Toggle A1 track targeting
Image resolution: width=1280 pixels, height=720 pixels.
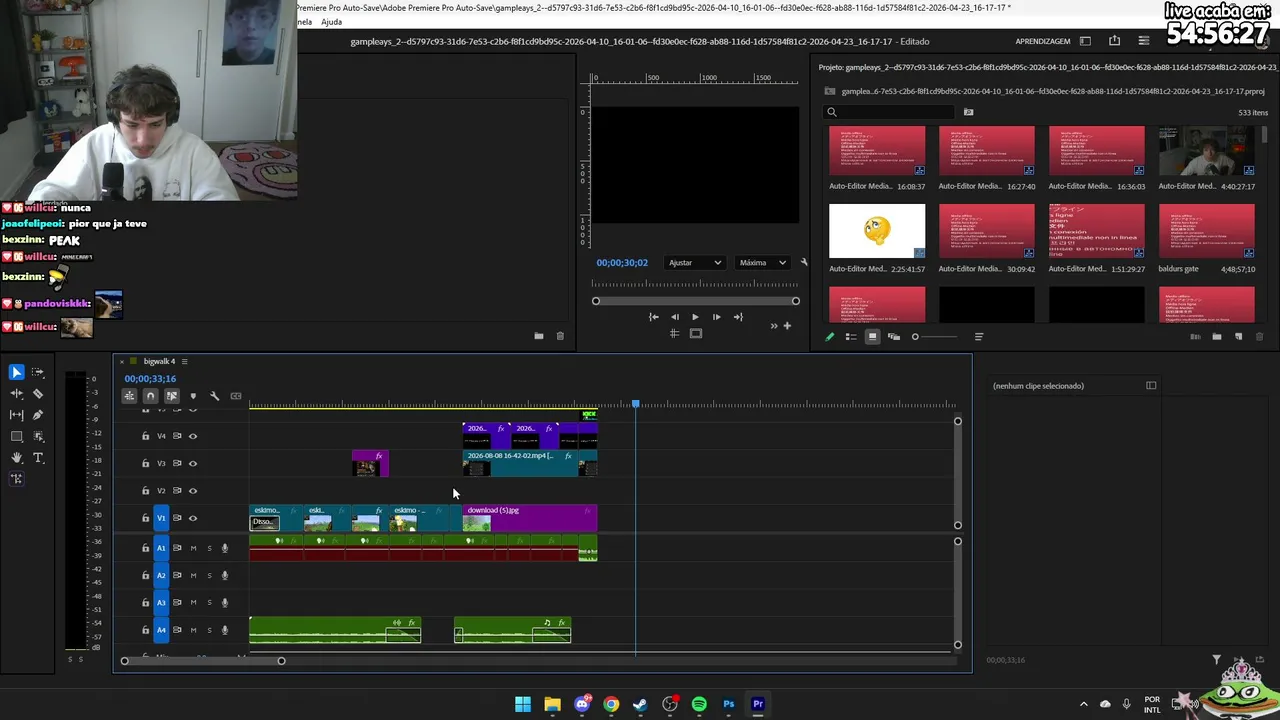[x=161, y=548]
